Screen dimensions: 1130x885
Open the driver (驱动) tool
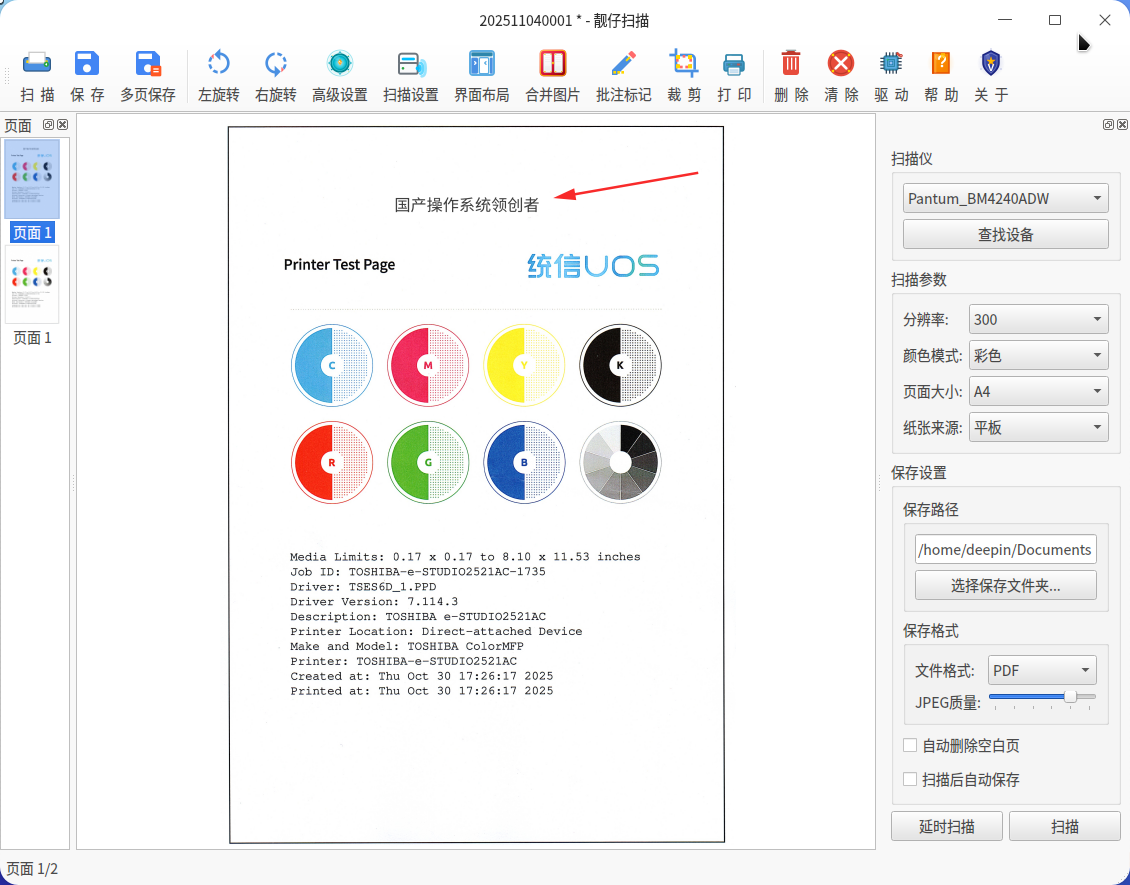pos(891,76)
